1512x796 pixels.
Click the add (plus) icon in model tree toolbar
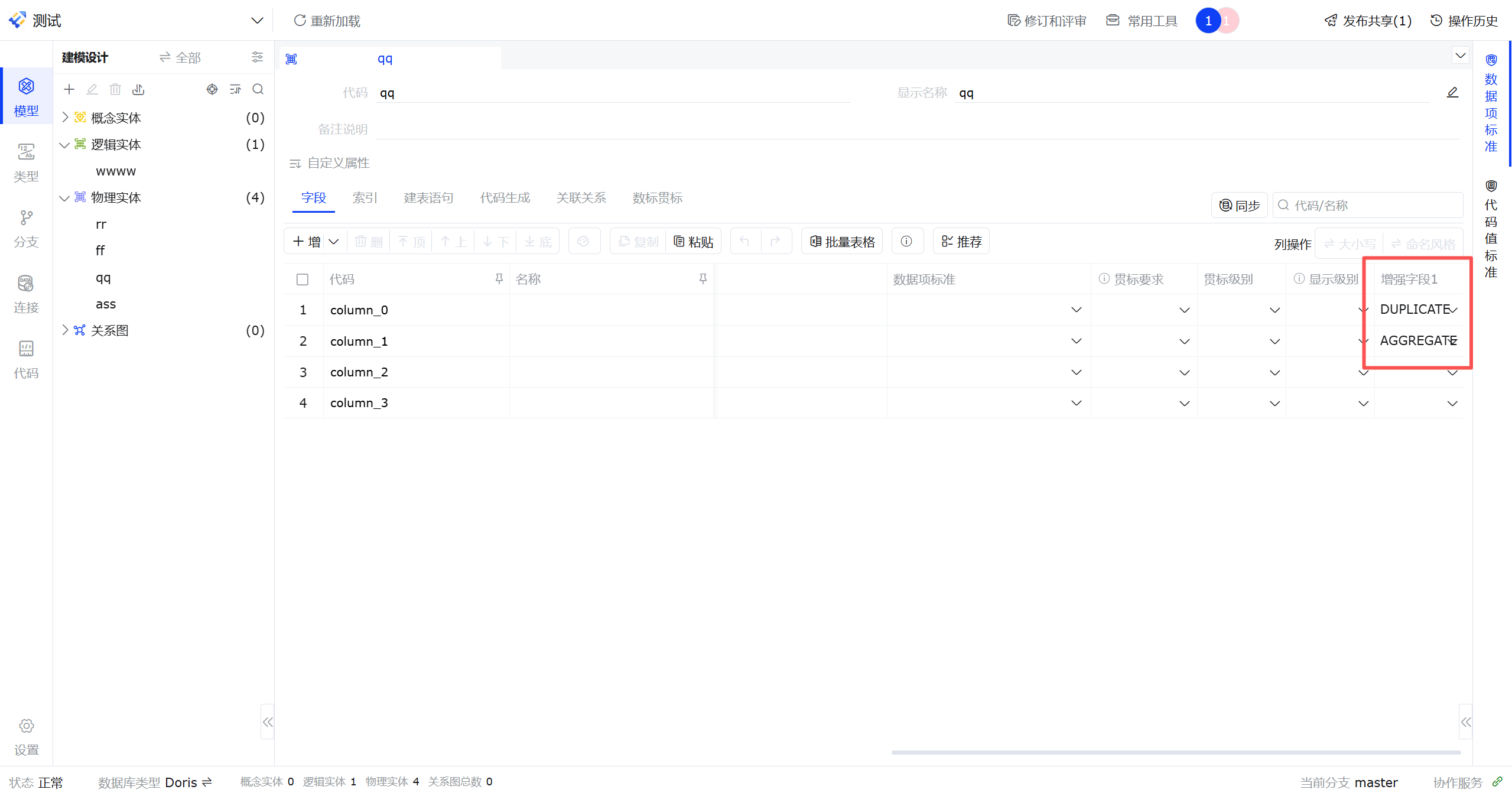[x=69, y=89]
